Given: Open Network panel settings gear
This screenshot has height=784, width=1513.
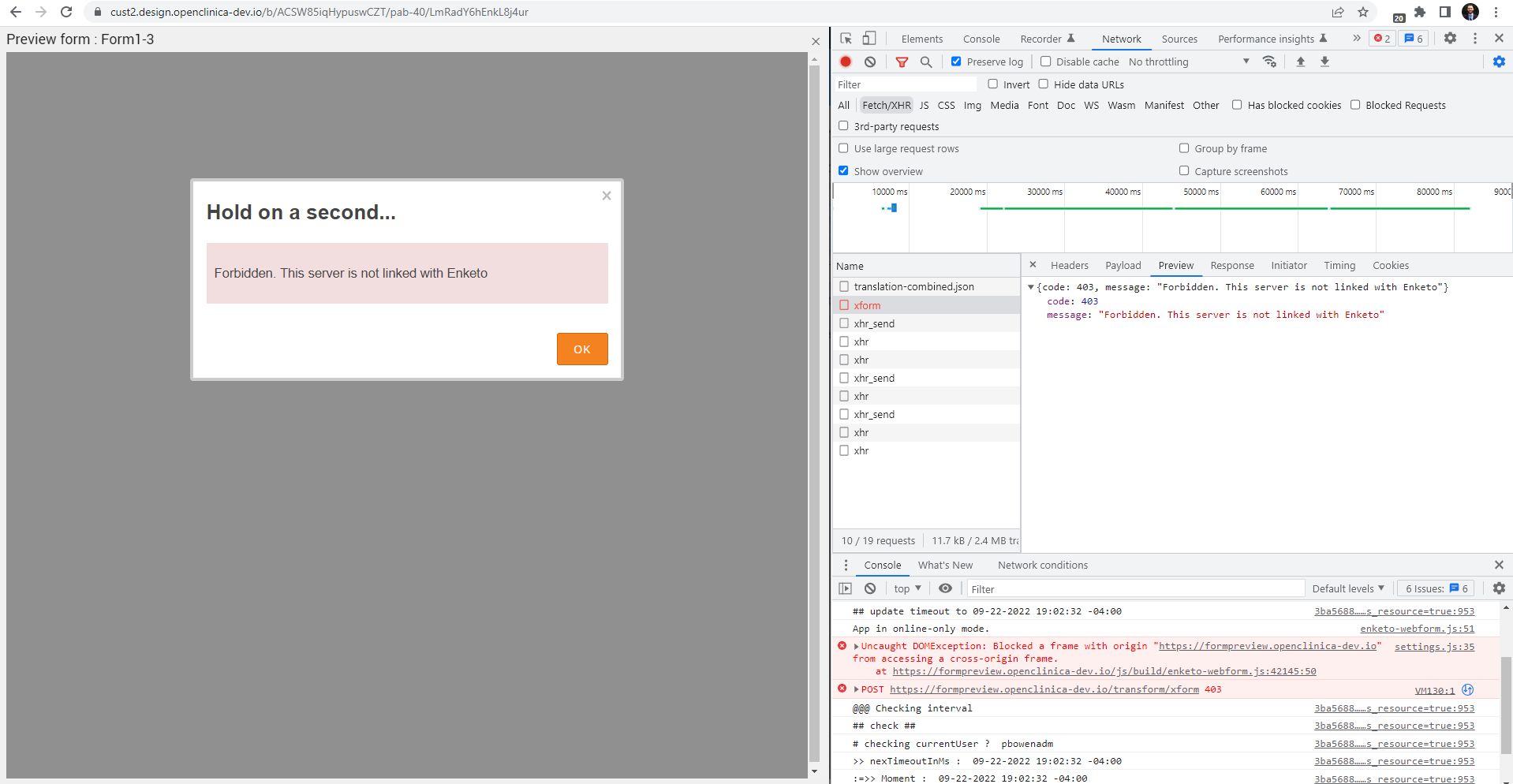Looking at the screenshot, I should point(1497,62).
